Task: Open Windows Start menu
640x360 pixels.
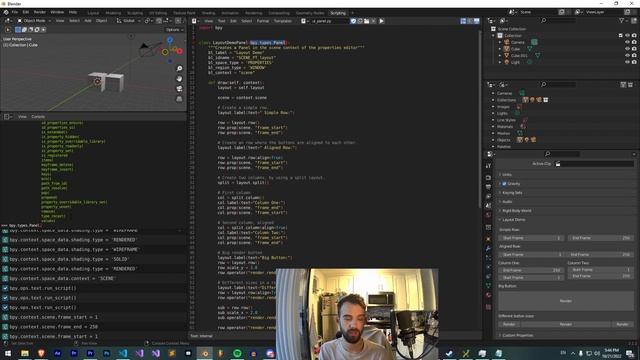Action: pos(8,353)
